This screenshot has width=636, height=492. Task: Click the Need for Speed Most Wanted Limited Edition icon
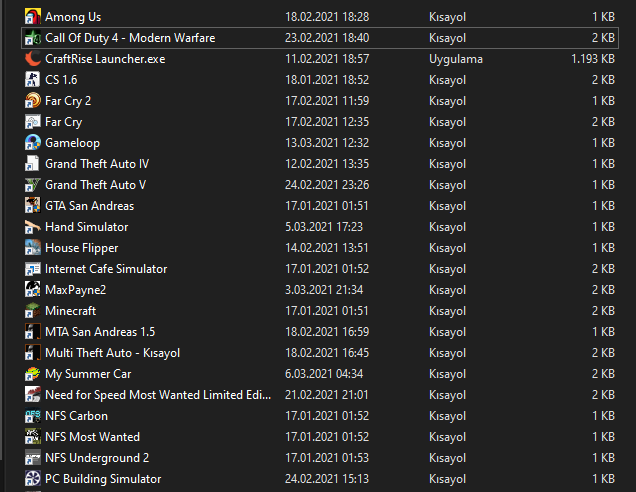(32, 395)
